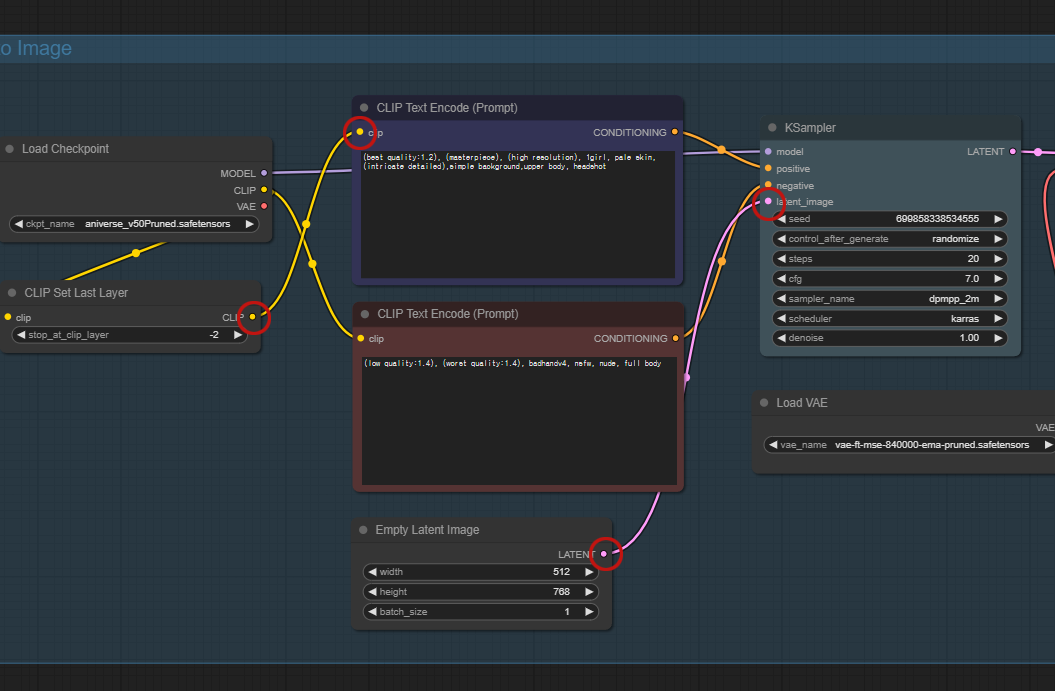This screenshot has width=1055, height=691.
Task: Click the MODEL output socket on Load Checkpoint
Action: (x=264, y=173)
